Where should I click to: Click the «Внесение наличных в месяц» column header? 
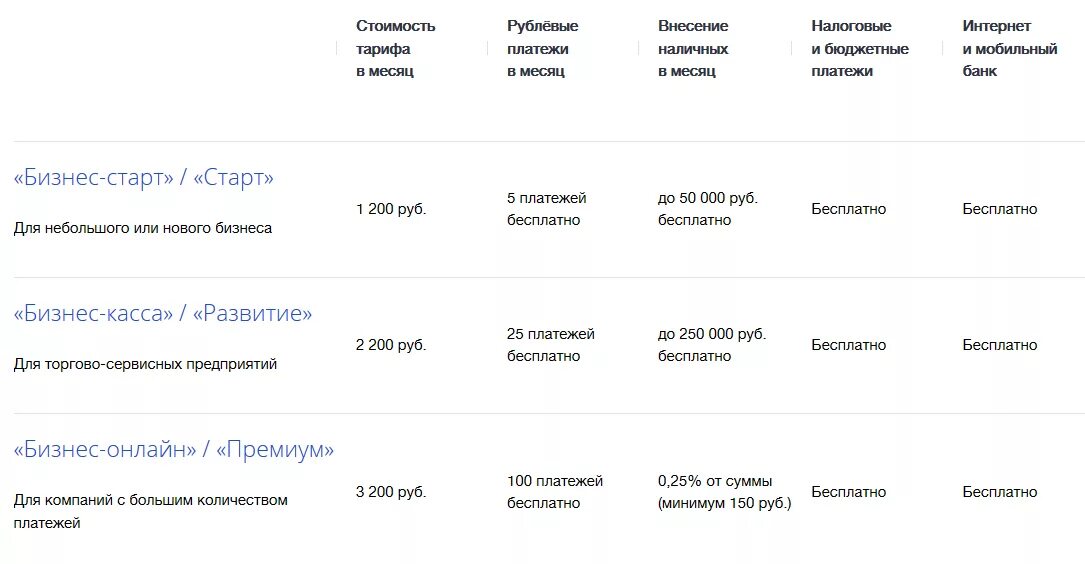coord(693,48)
